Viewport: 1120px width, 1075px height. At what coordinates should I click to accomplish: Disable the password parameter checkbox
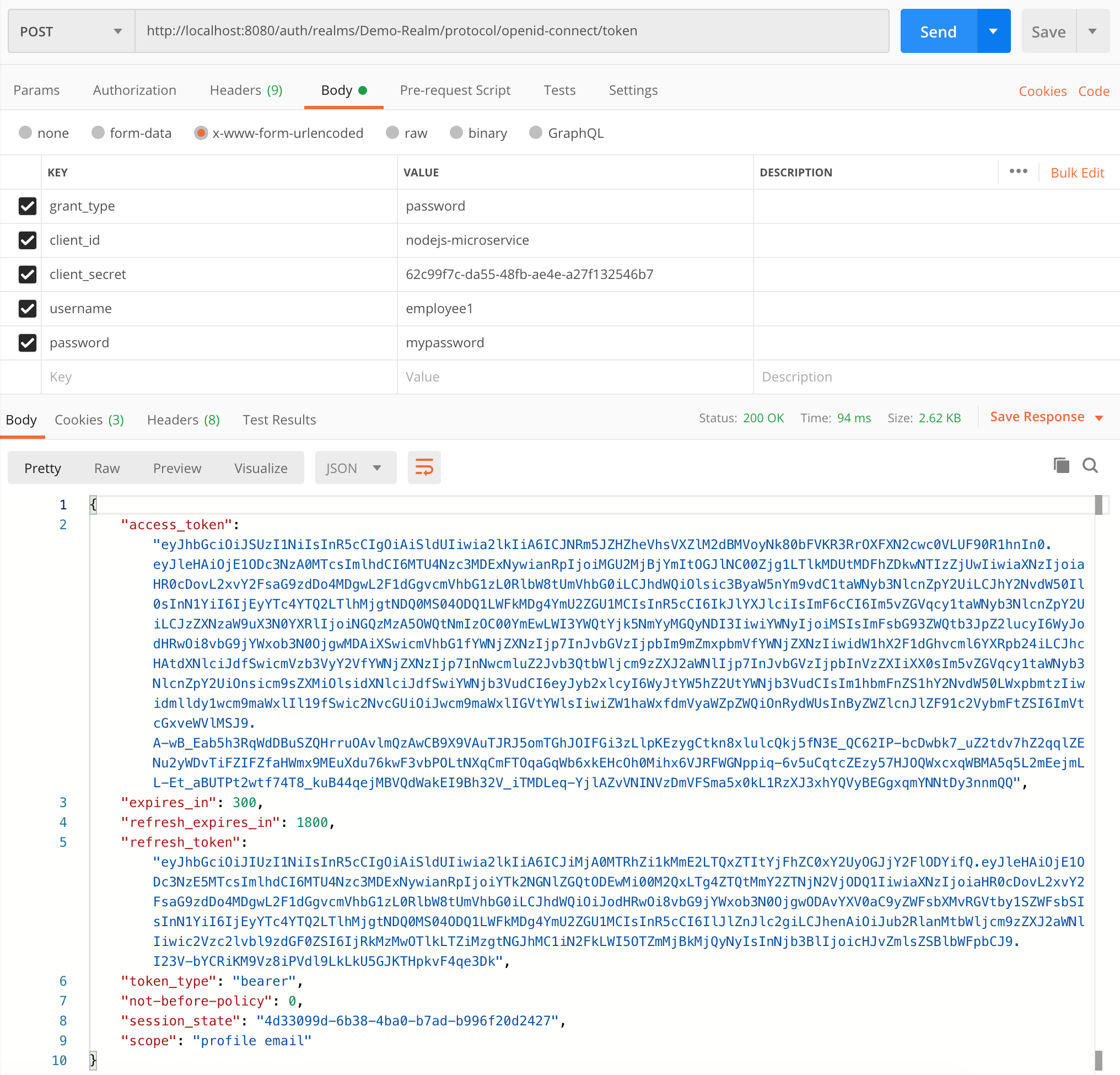[28, 343]
